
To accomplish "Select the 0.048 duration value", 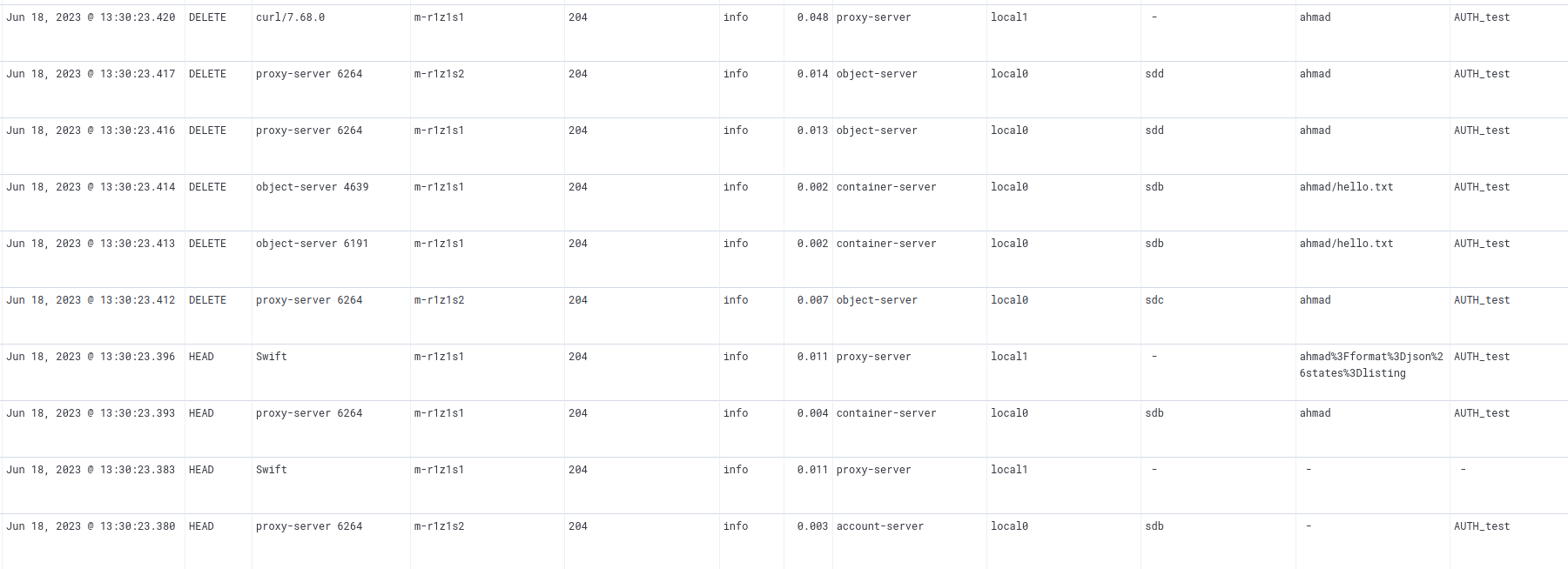I will click(x=812, y=17).
